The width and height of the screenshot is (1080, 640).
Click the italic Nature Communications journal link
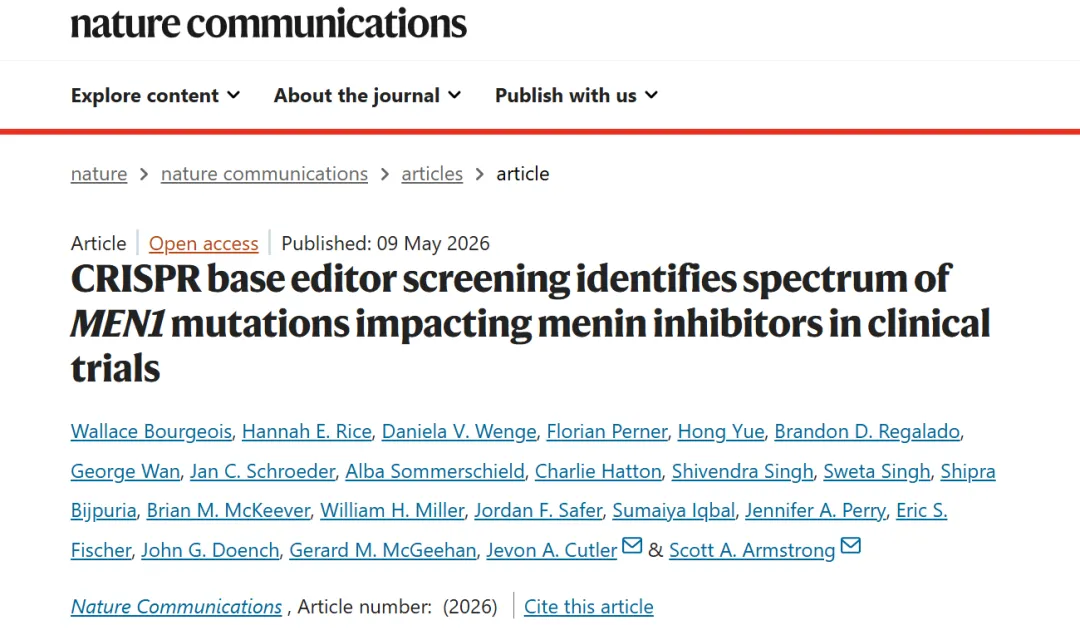pos(176,606)
